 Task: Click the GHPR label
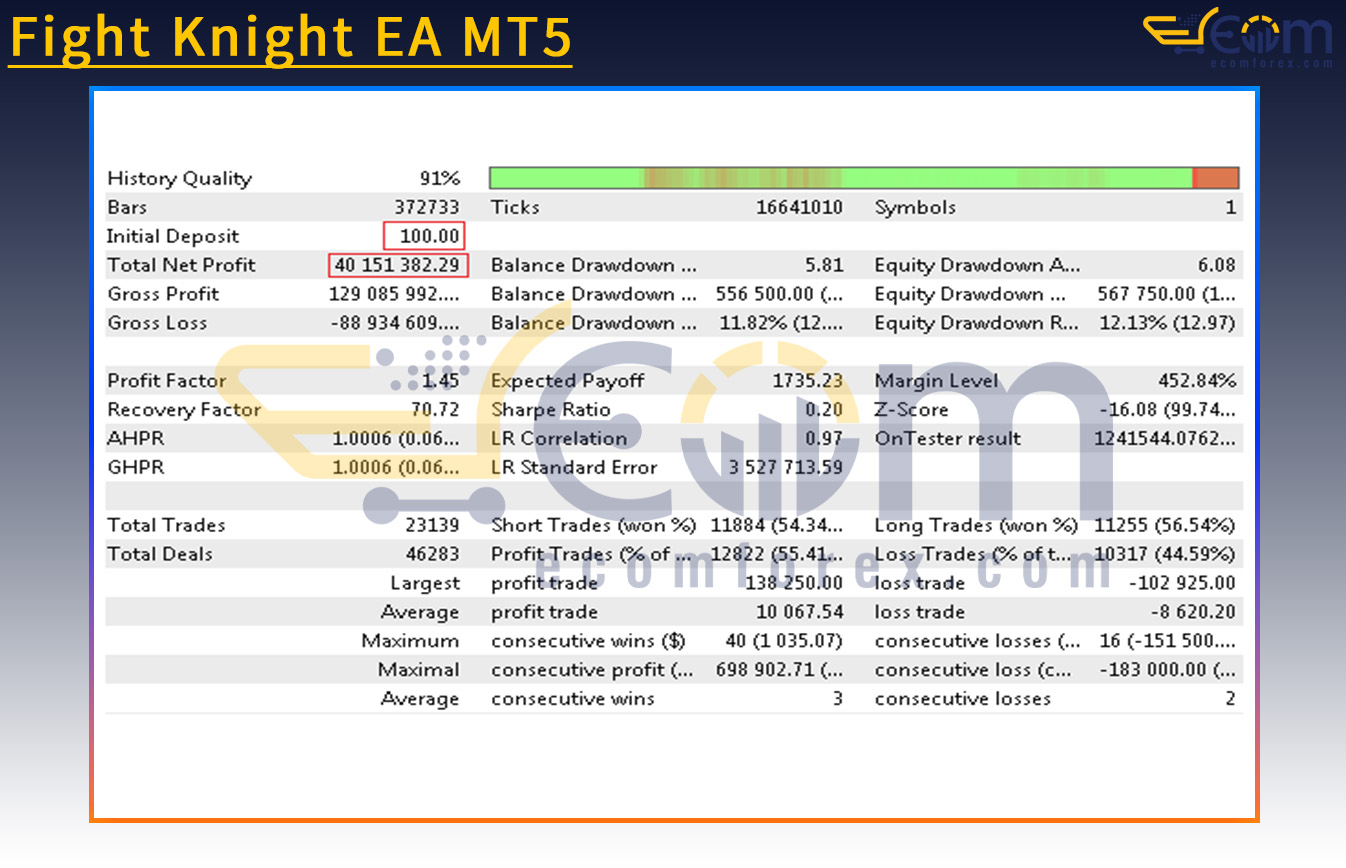136,469
